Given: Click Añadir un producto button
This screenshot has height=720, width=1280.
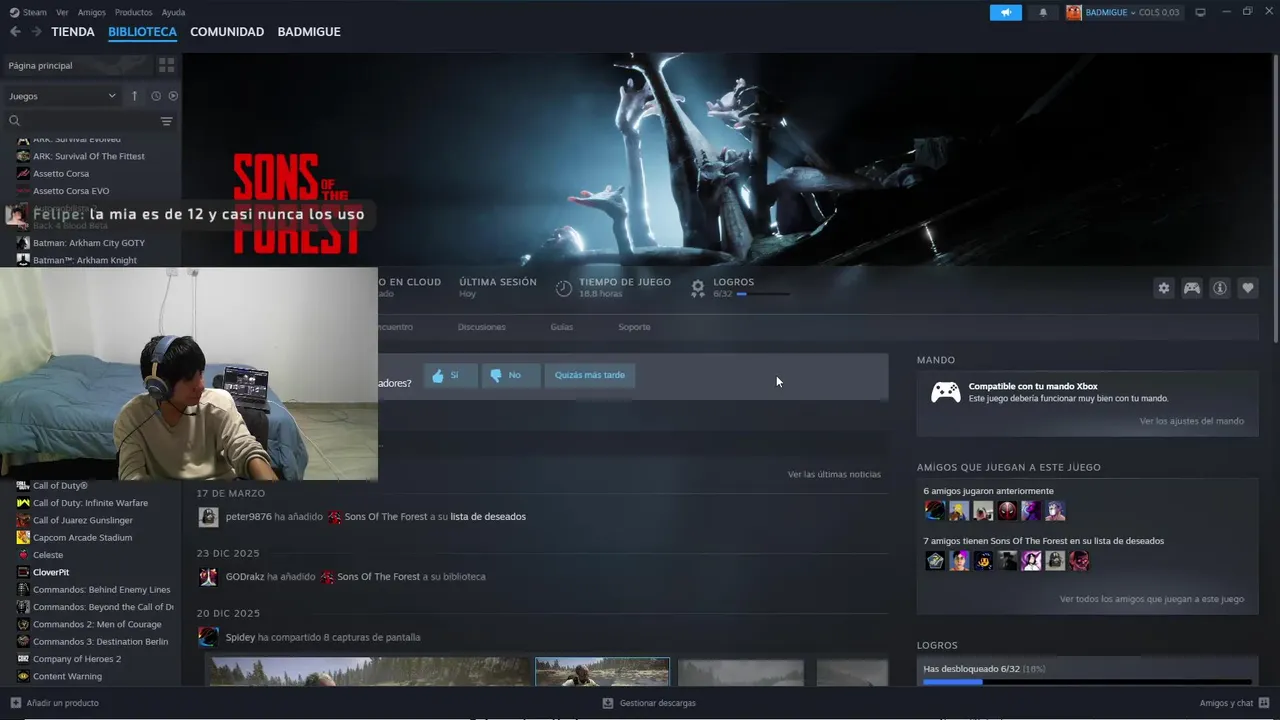Looking at the screenshot, I should [x=55, y=703].
